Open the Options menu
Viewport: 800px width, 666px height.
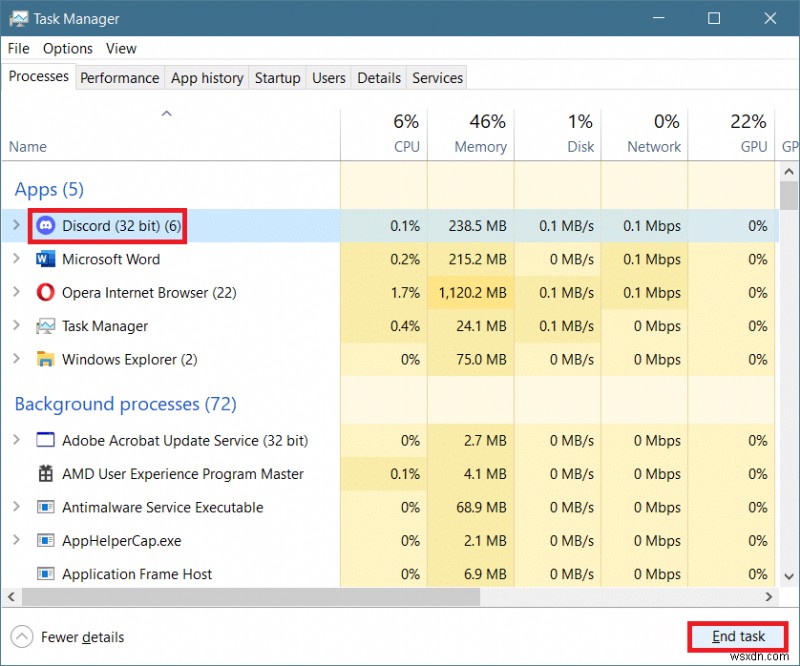pos(68,48)
